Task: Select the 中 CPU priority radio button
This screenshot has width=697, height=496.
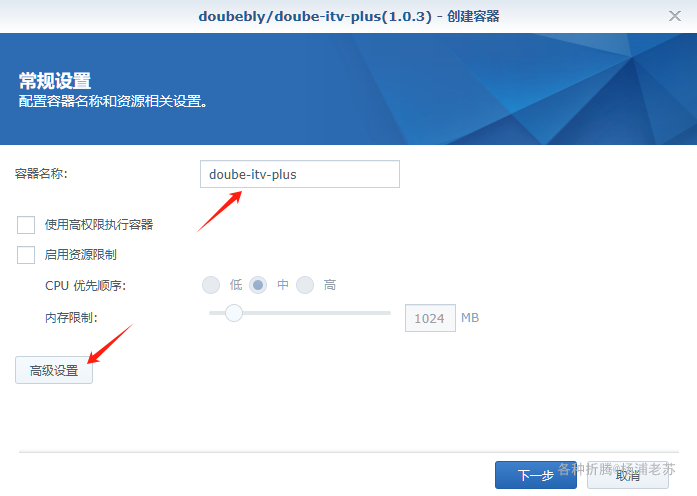Action: click(x=258, y=285)
